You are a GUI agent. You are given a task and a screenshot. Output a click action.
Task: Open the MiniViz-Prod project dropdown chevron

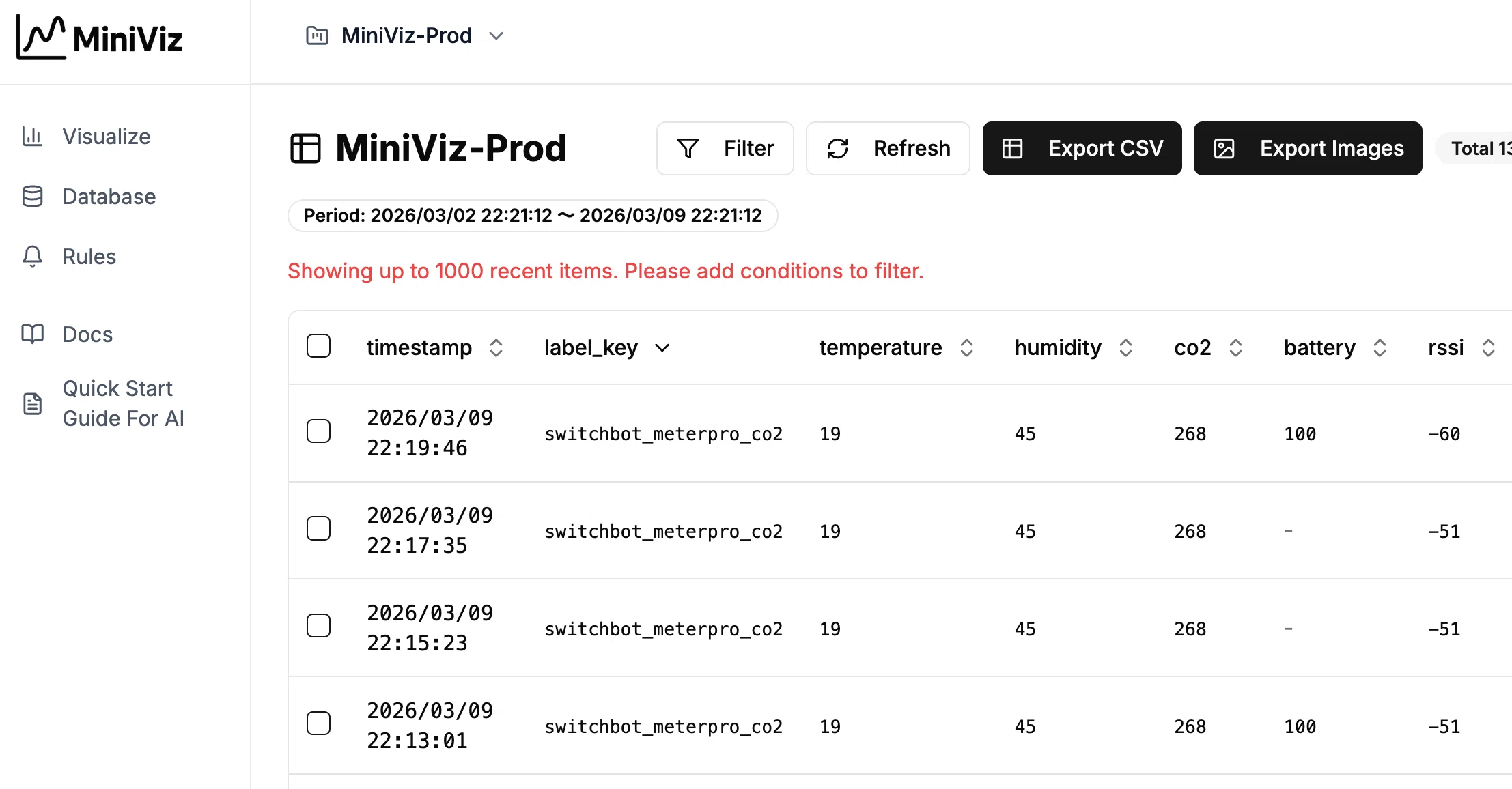click(496, 35)
